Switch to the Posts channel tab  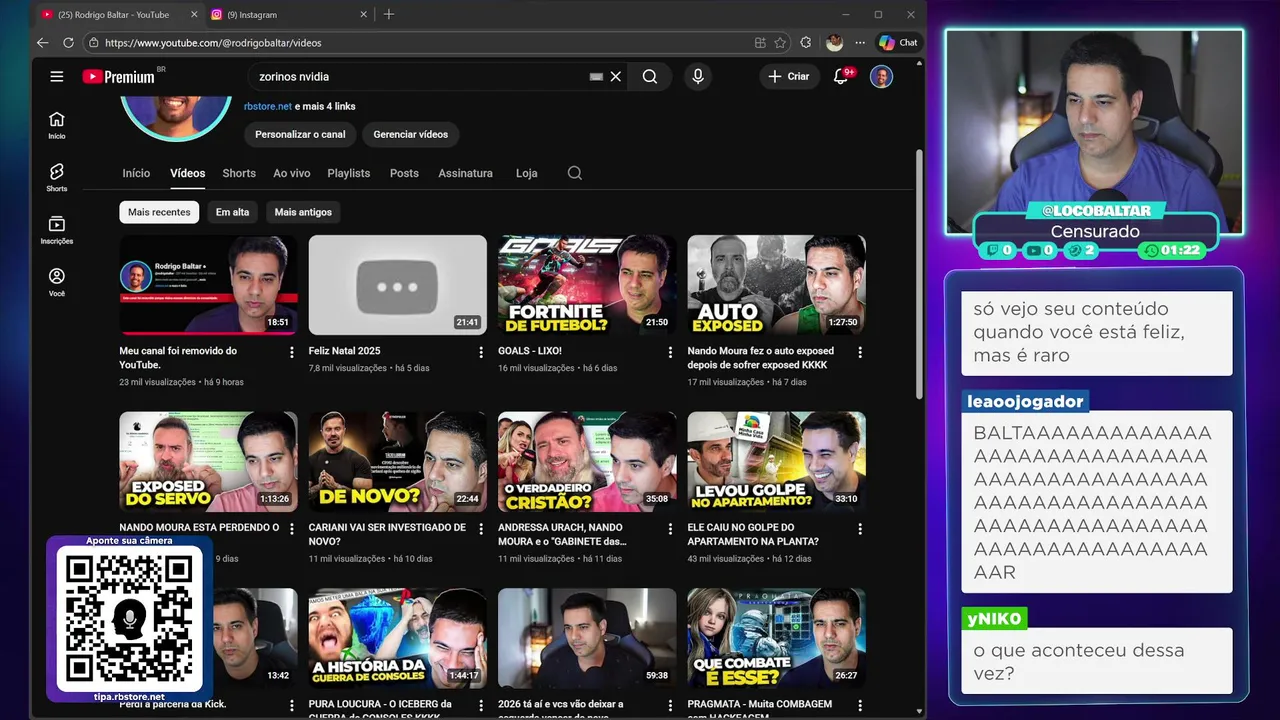[404, 173]
